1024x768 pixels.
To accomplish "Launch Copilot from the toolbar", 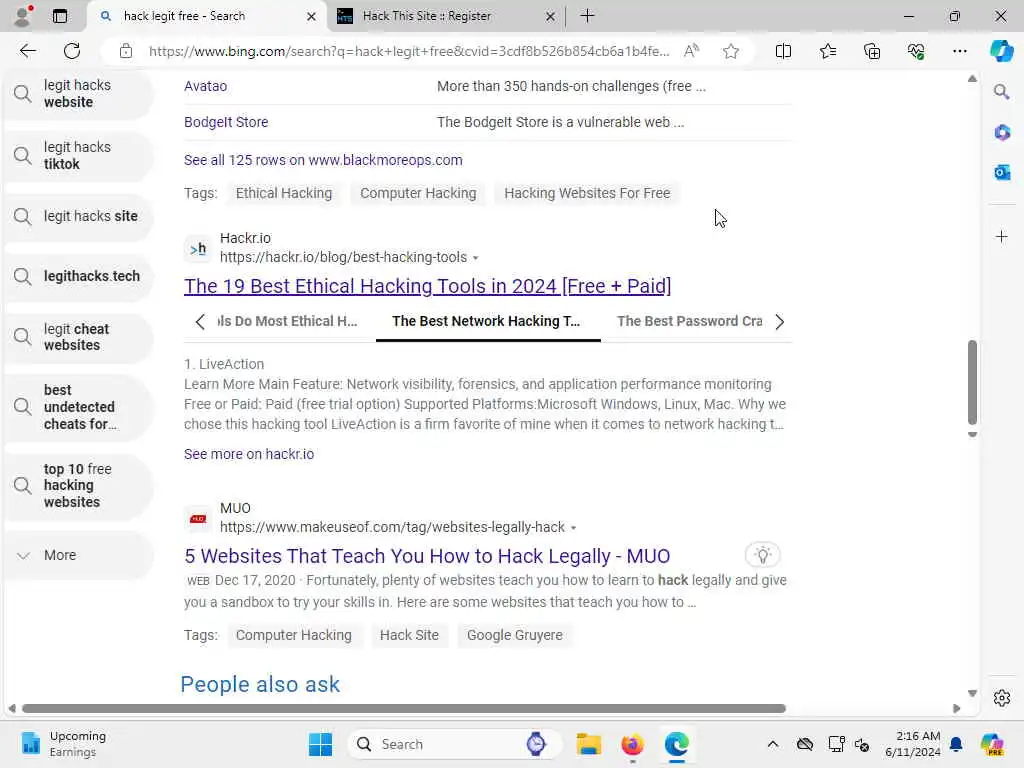I will tap(1002, 51).
